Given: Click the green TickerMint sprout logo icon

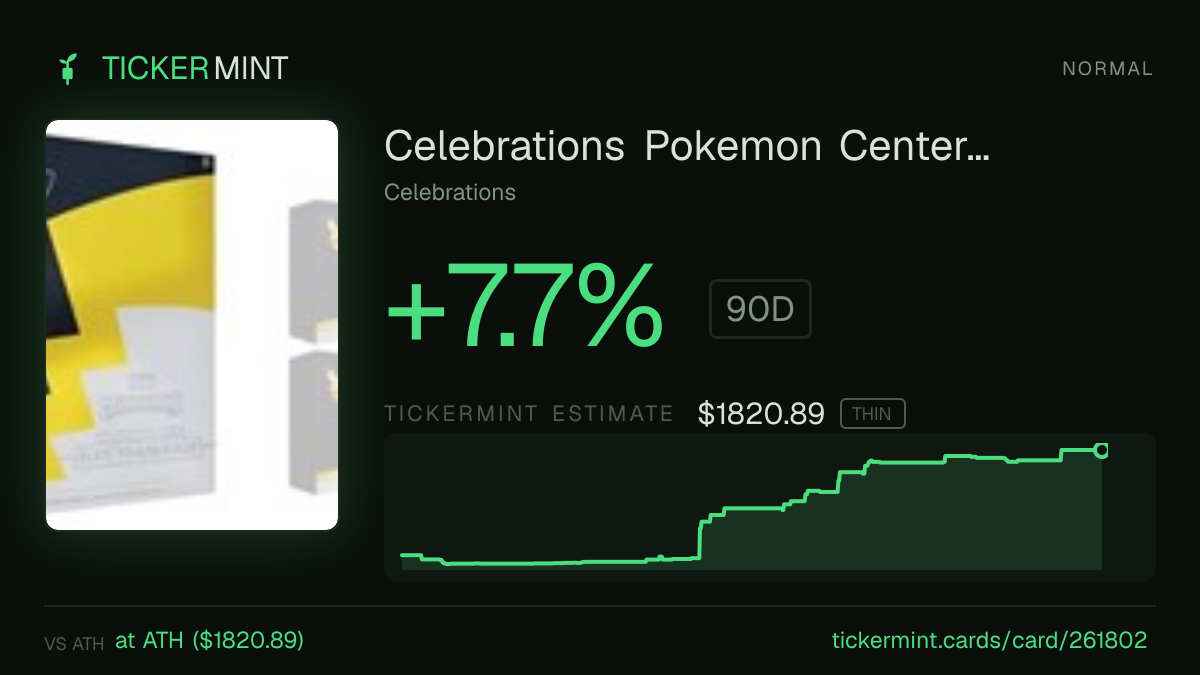Looking at the screenshot, I should pyautogui.click(x=68, y=69).
